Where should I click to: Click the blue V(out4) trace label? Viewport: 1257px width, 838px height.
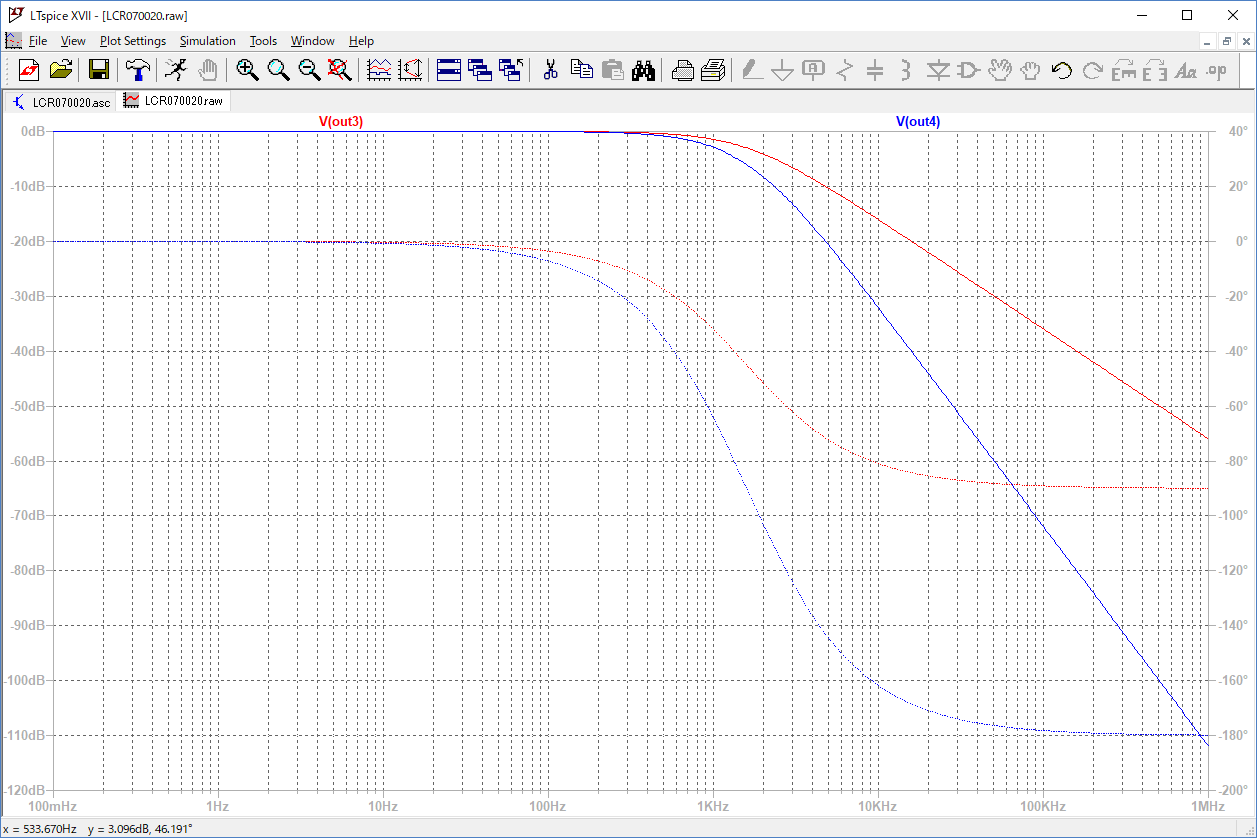[917, 122]
